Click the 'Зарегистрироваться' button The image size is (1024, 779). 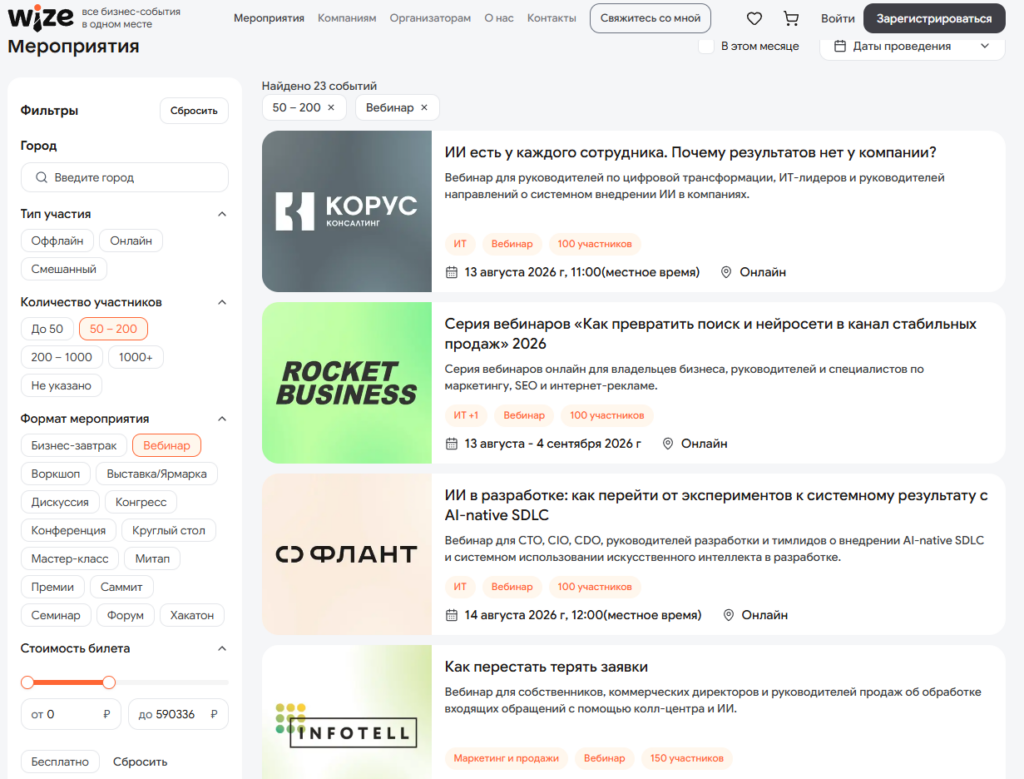(x=935, y=18)
